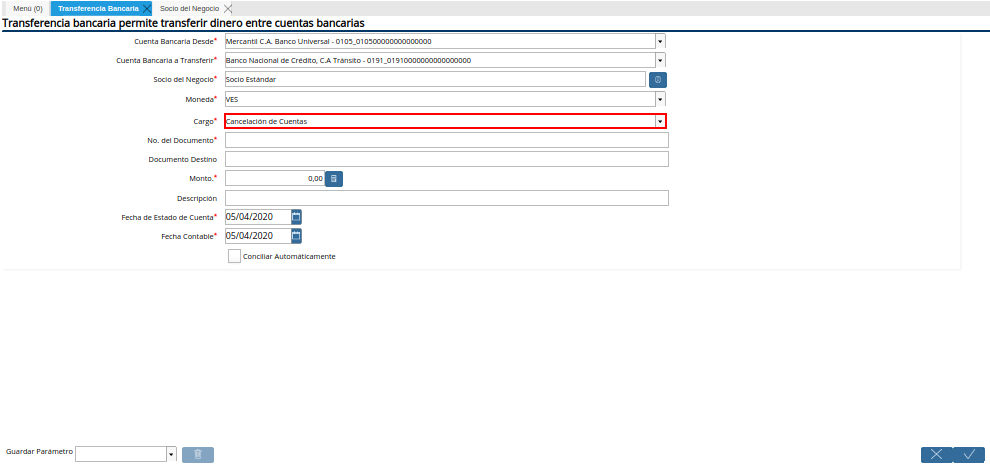Expand the Cuenta Bancaria a Transferir dropdown
The height and width of the screenshot is (474, 990).
[x=660, y=61]
